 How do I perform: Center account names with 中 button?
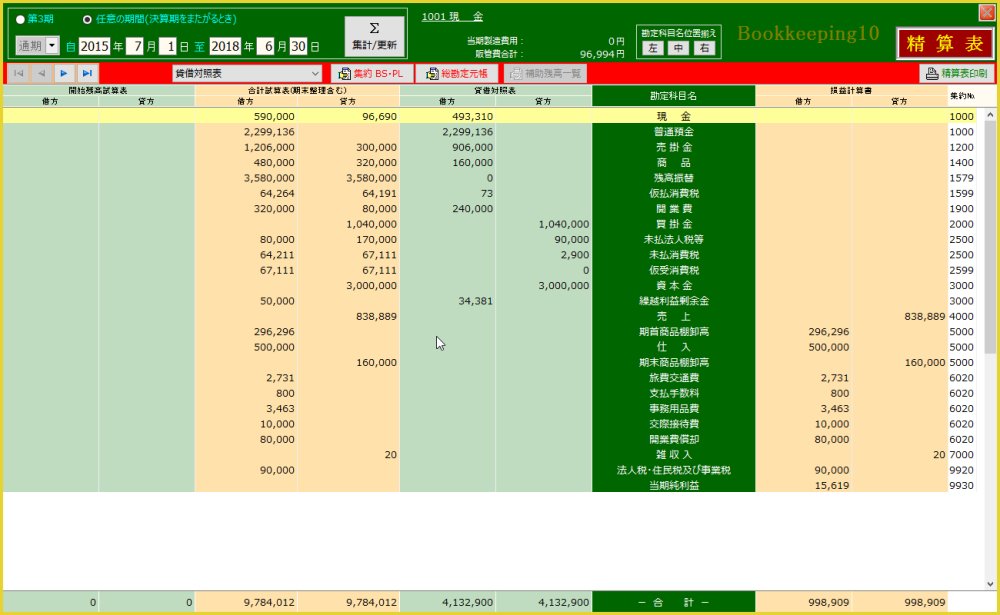pos(678,47)
